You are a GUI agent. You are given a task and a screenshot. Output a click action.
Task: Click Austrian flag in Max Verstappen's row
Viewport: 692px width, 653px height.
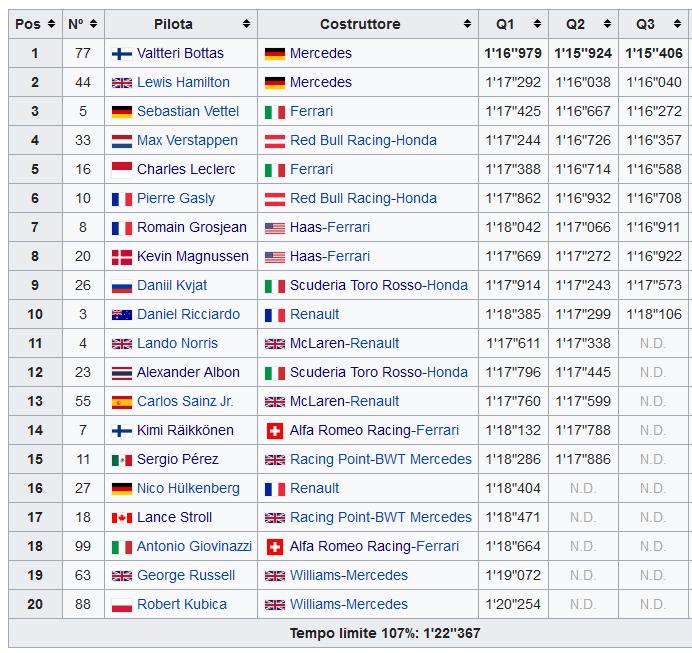pyautogui.click(x=275, y=141)
